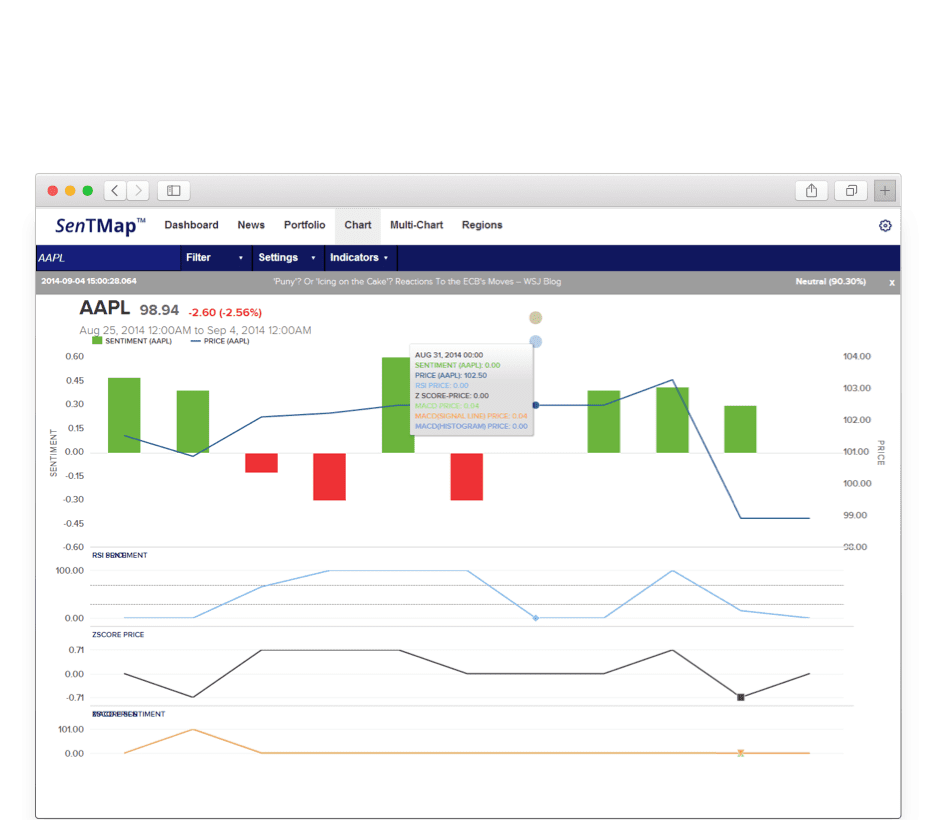Toggle the PRICE (AAPL) legend entry
Viewport: 940px width, 820px height.
(220, 340)
